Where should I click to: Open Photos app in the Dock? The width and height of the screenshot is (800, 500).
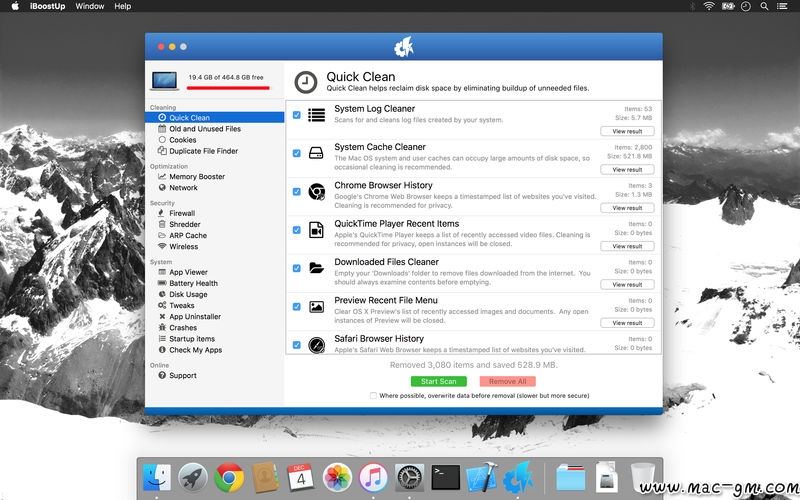pyautogui.click(x=337, y=478)
